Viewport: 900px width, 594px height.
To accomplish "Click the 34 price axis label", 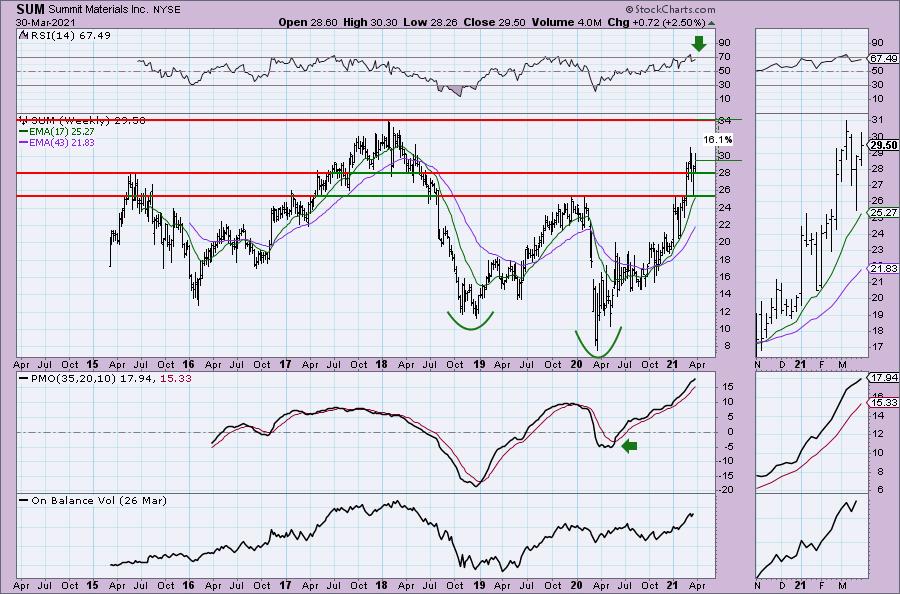I will [724, 121].
